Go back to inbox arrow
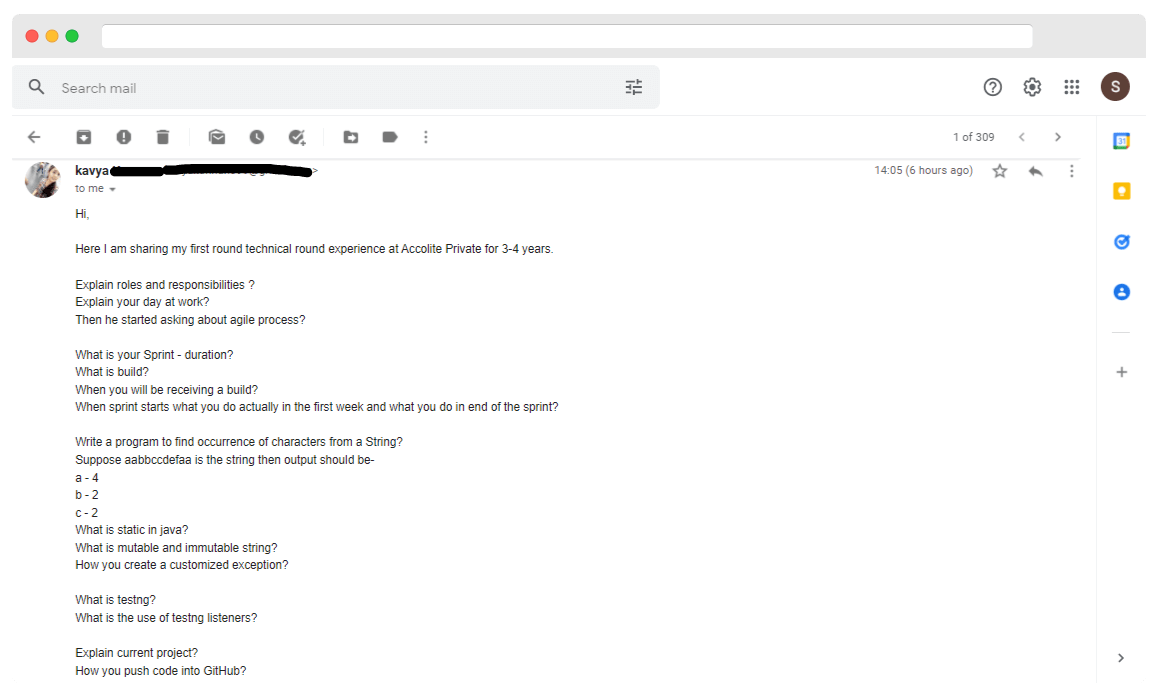 [34, 137]
